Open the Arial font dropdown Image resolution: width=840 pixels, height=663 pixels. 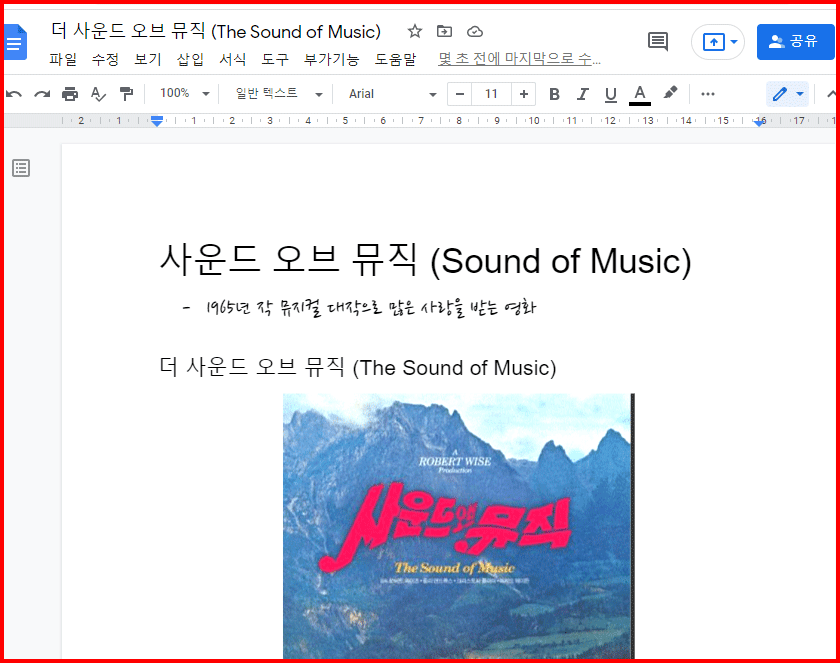pos(392,94)
